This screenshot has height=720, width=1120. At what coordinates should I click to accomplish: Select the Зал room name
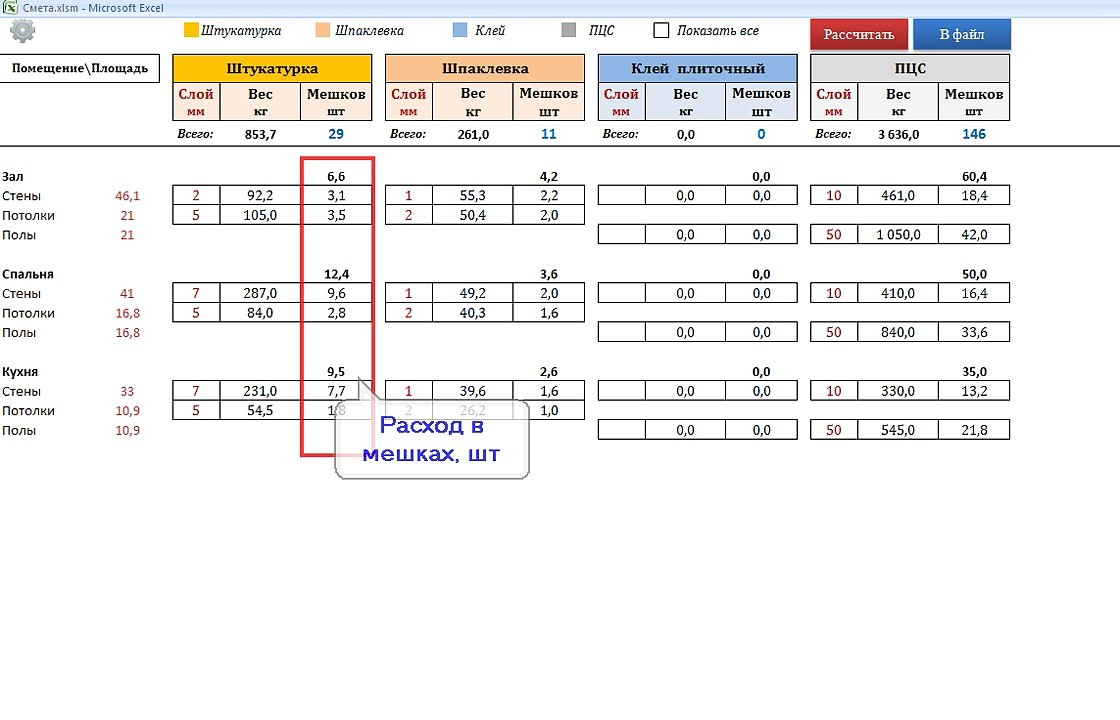coord(13,176)
